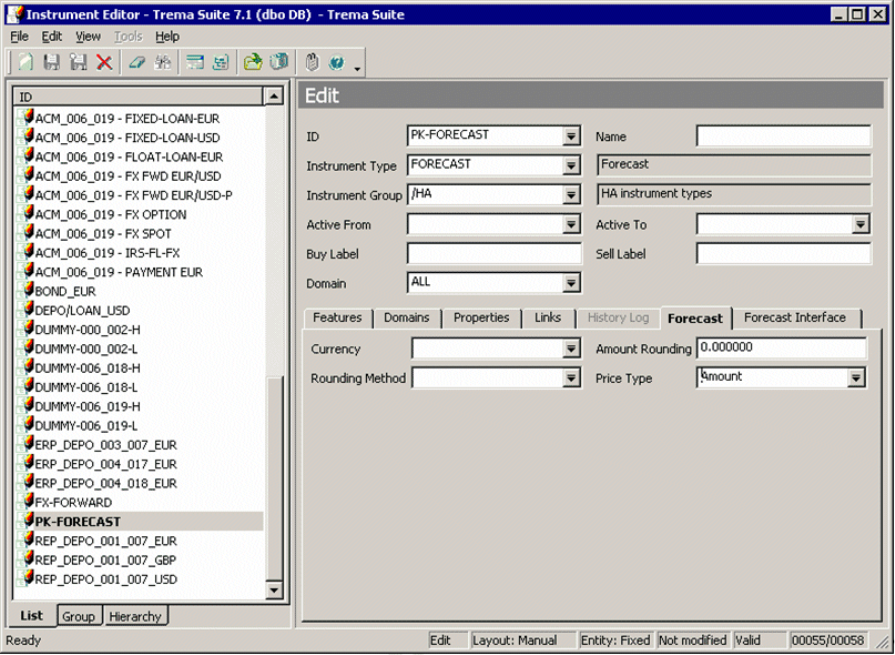Click the Amount Rounding input field

click(x=781, y=348)
